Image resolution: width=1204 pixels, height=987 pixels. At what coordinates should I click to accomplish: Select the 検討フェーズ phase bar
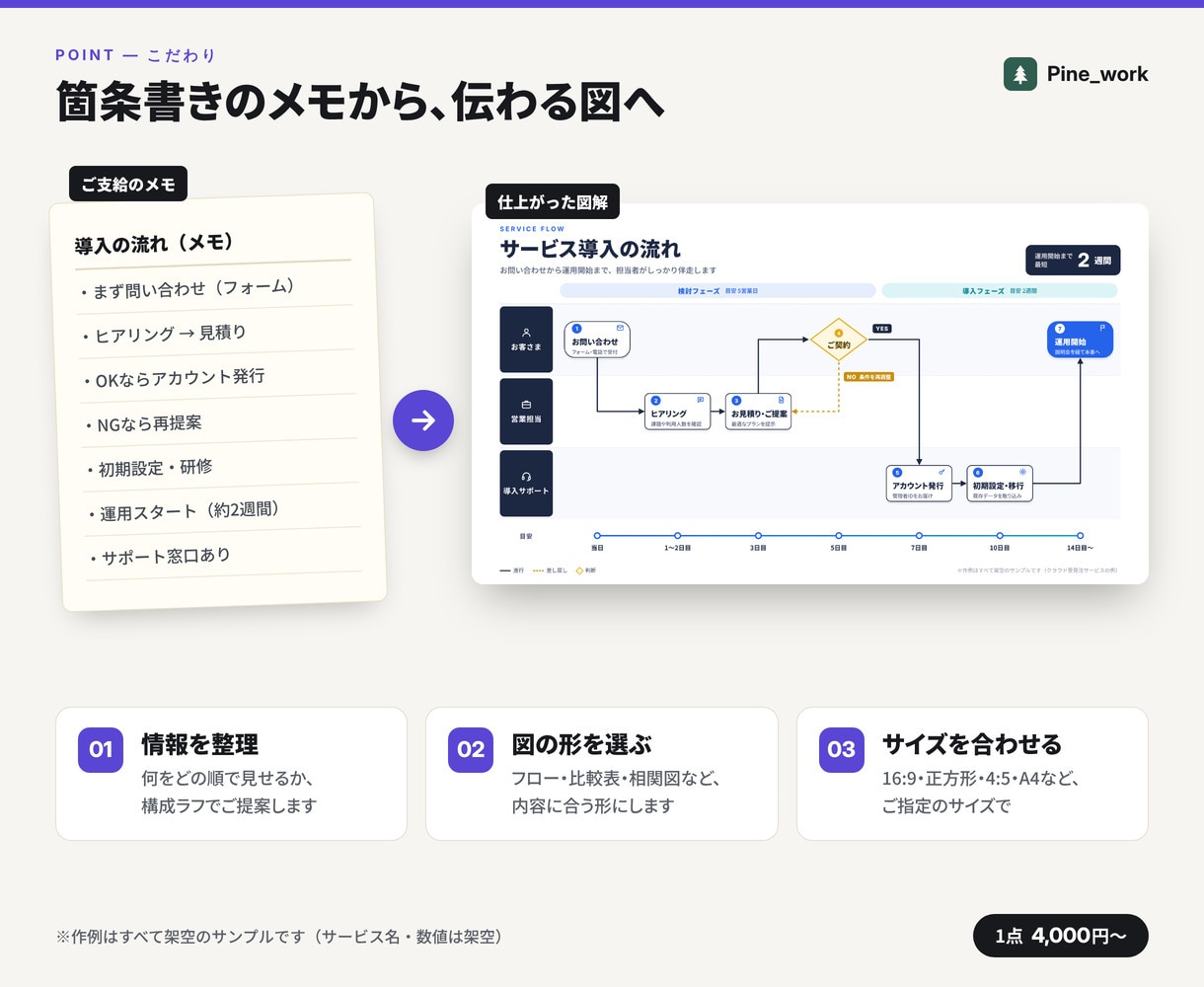click(x=717, y=291)
